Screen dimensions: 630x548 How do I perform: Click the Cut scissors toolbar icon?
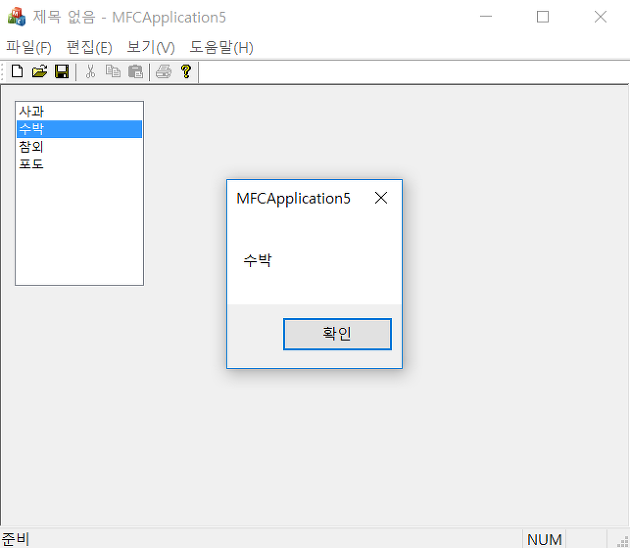click(90, 72)
